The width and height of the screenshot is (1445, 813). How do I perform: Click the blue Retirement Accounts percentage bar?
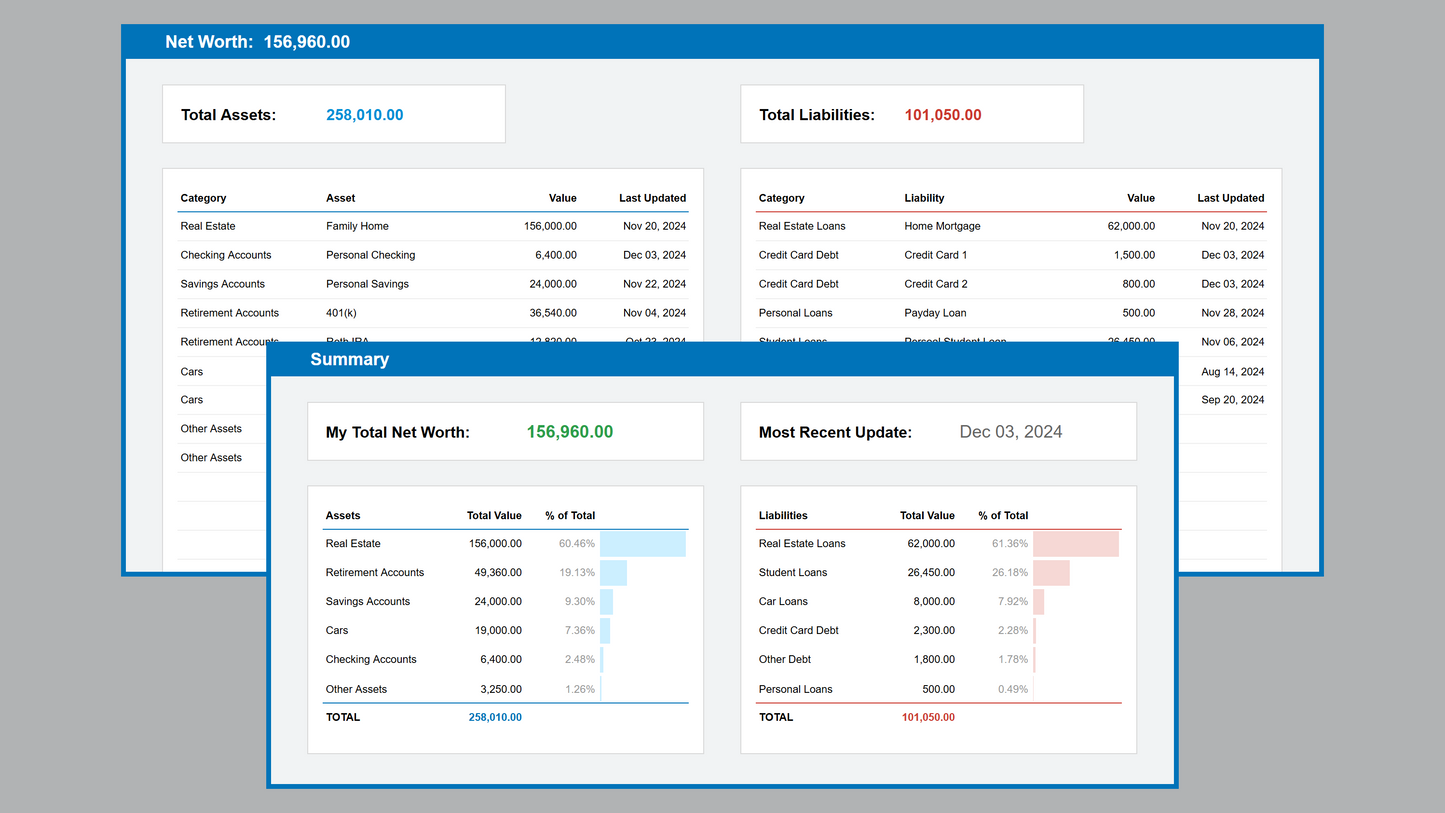pyautogui.click(x=613, y=573)
